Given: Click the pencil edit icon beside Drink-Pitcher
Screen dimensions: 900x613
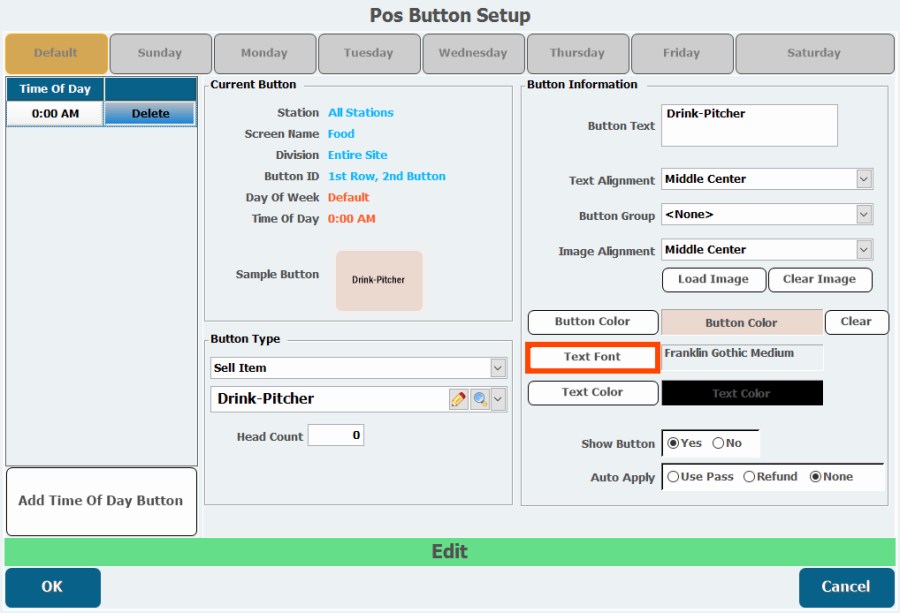Looking at the screenshot, I should coord(459,399).
